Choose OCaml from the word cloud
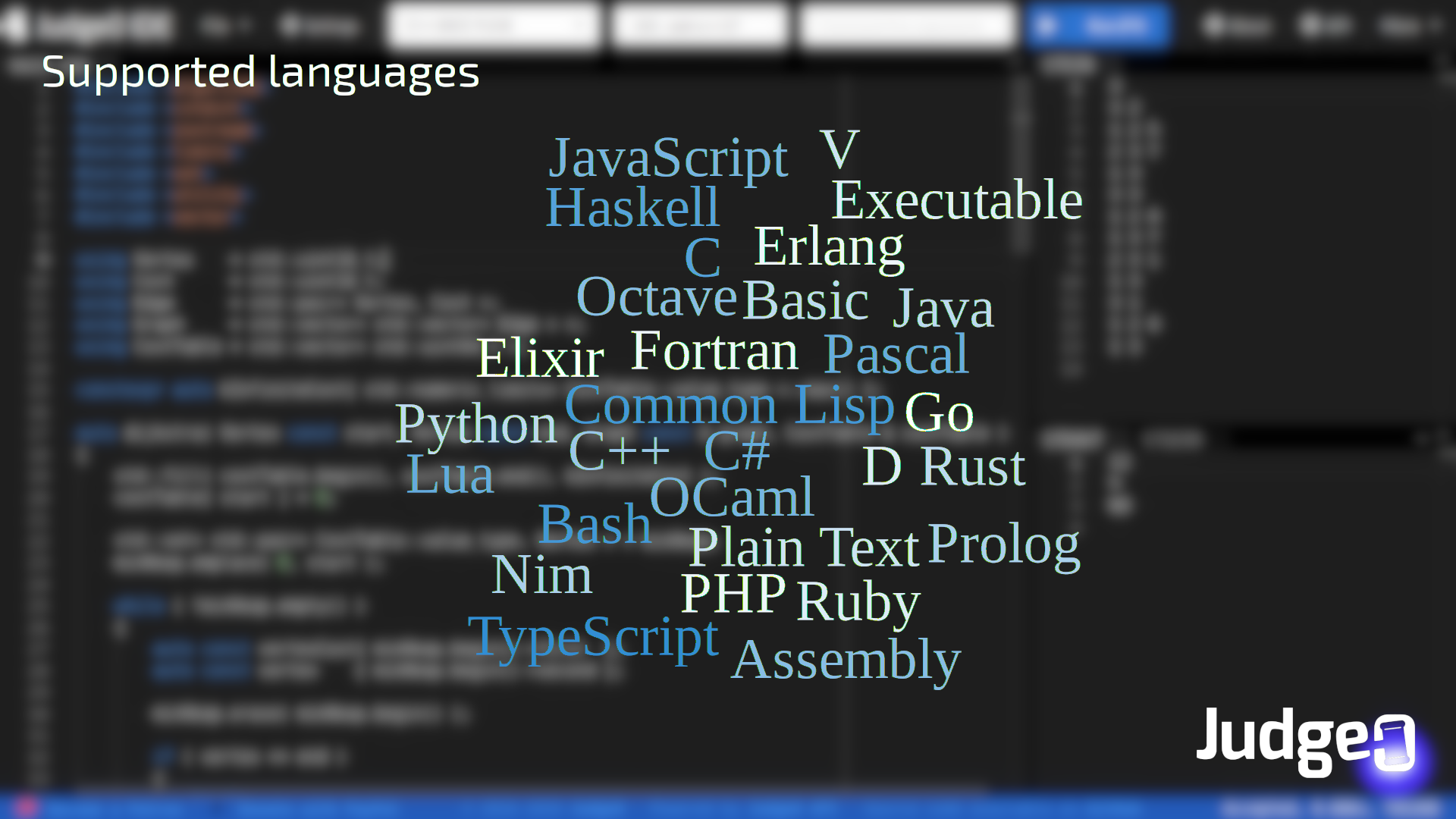 731,497
